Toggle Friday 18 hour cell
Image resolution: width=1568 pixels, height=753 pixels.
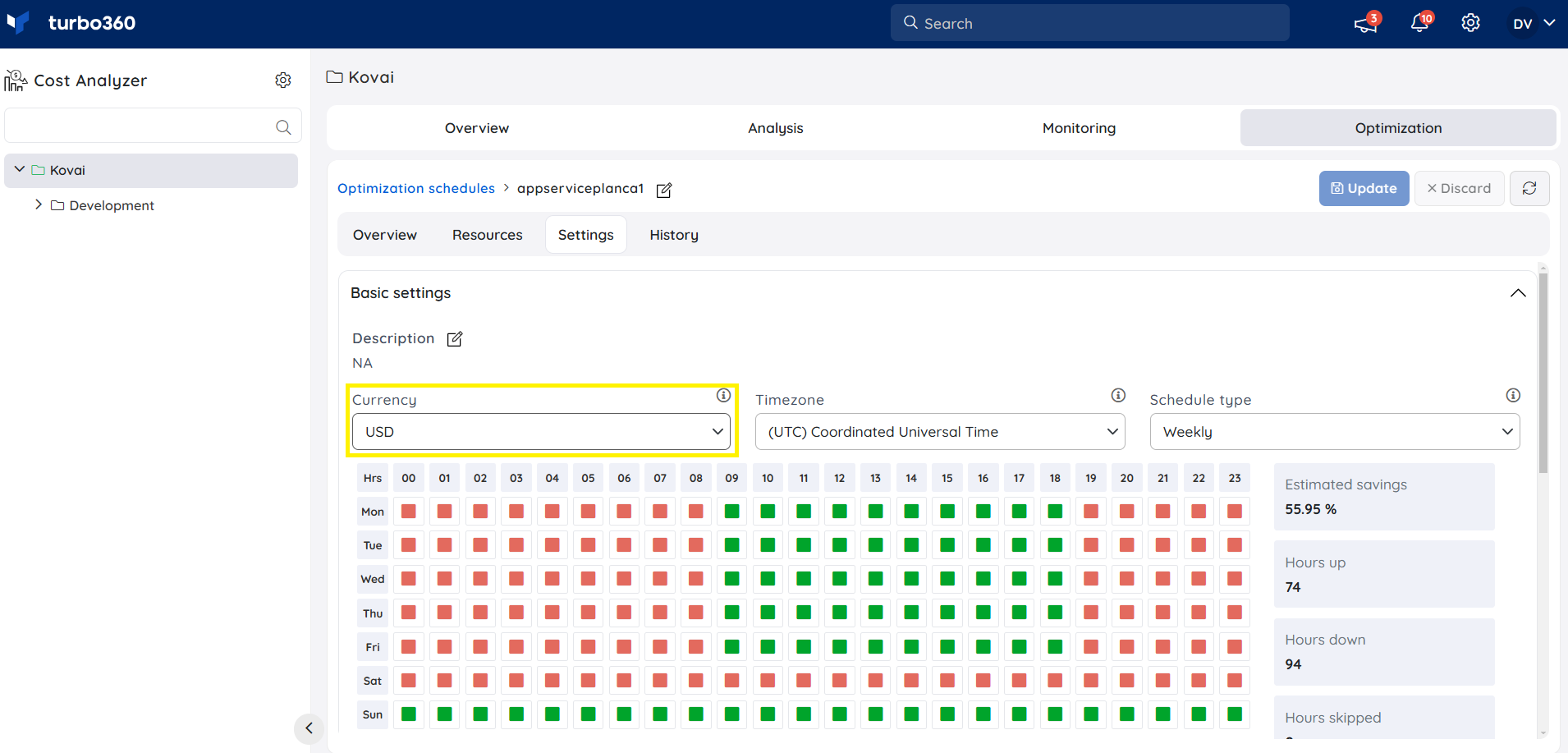1055,647
